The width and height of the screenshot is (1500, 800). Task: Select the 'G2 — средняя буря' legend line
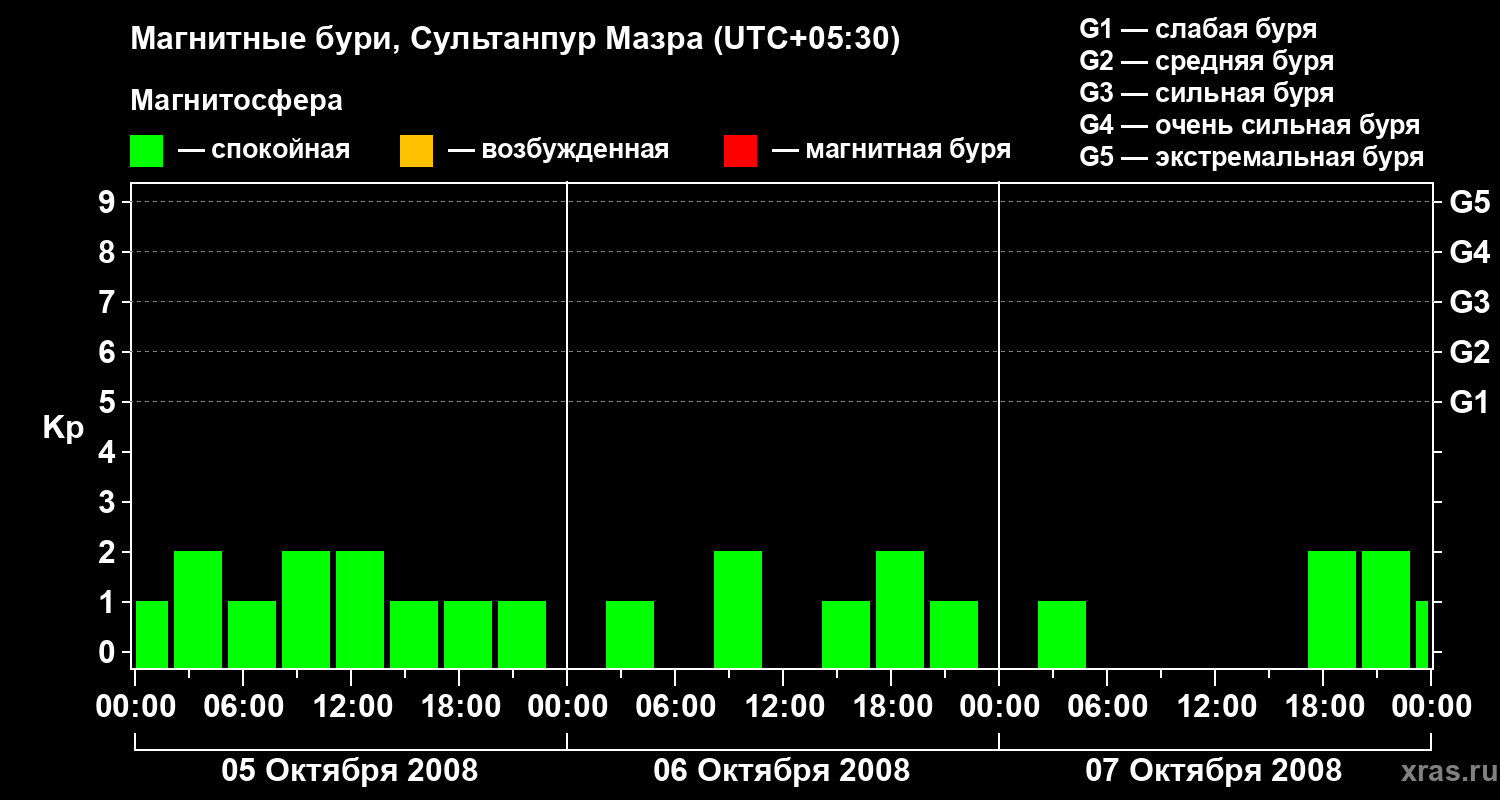point(1207,61)
